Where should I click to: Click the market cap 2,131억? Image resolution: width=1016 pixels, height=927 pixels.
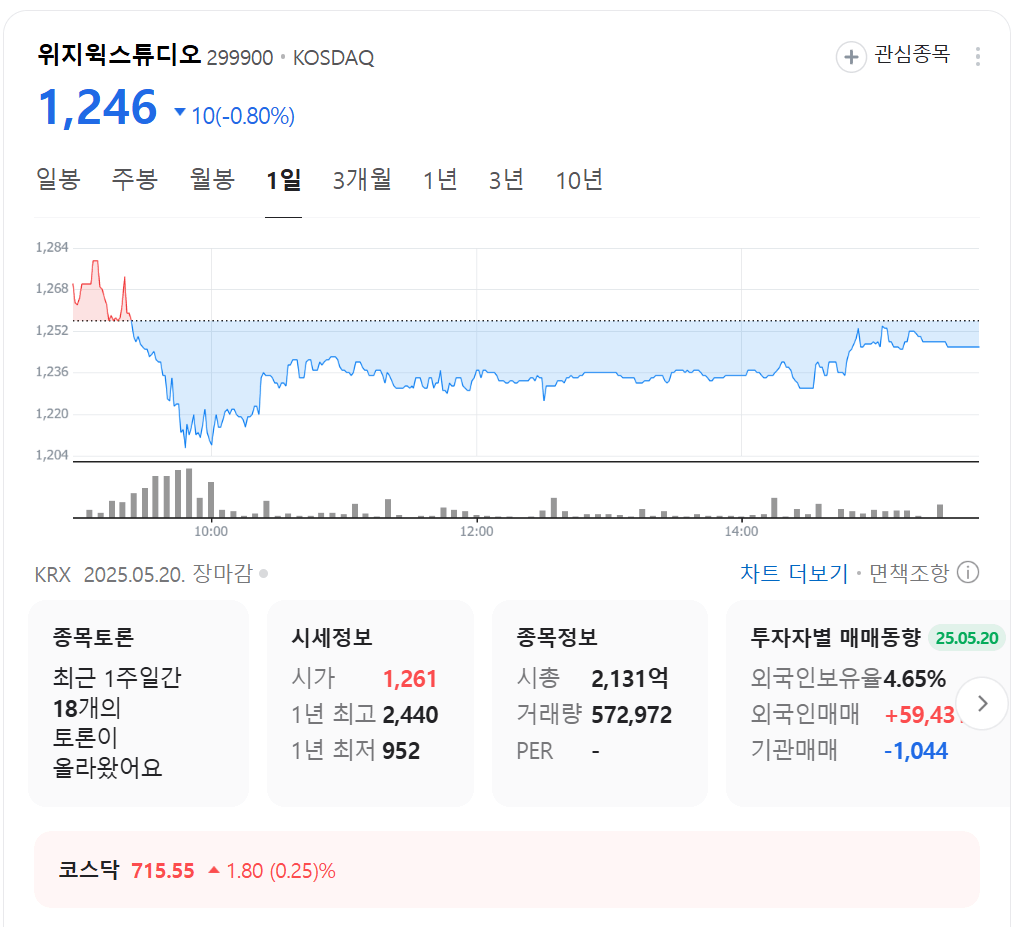pyautogui.click(x=630, y=679)
